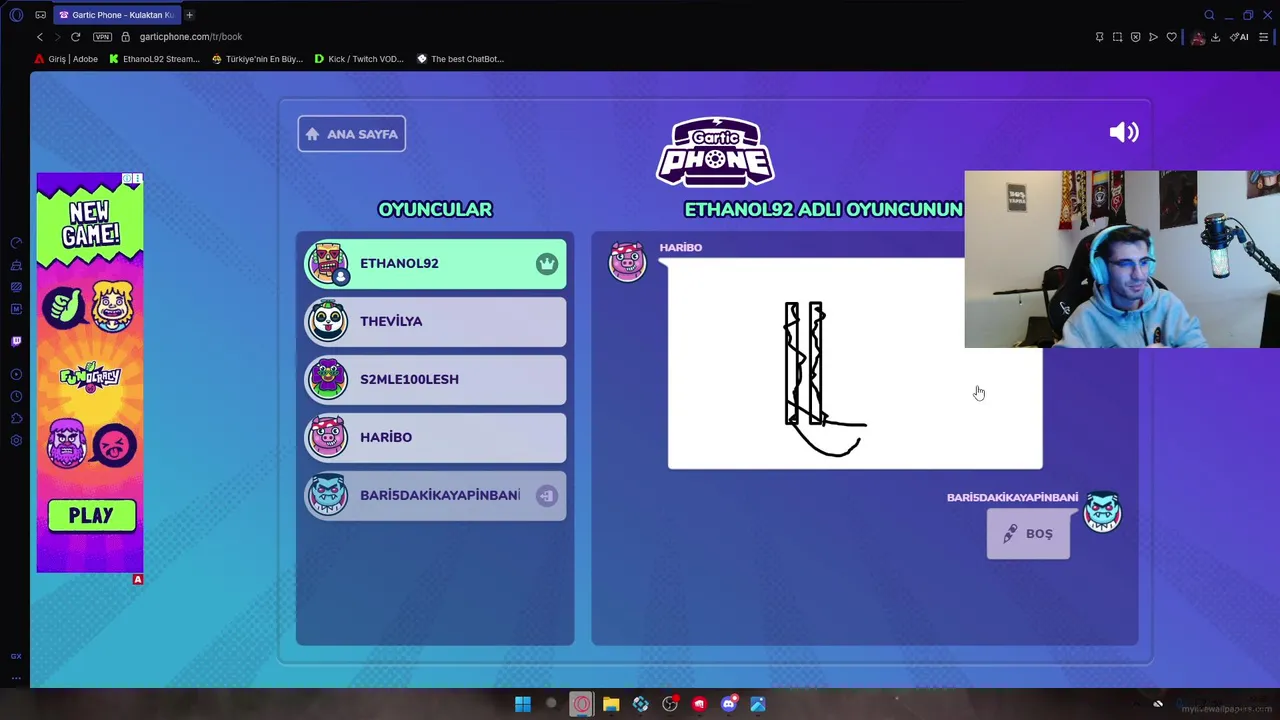Reload the page with refresh icon
The image size is (1280, 720).
pos(75,37)
